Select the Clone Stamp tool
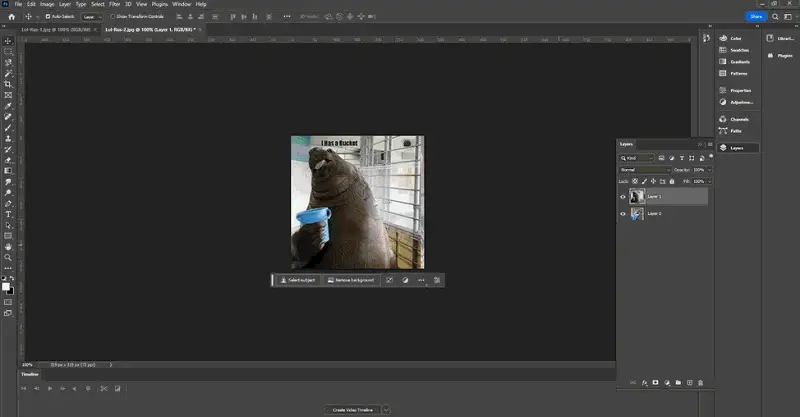Image resolution: width=800 pixels, height=417 pixels. point(8,138)
